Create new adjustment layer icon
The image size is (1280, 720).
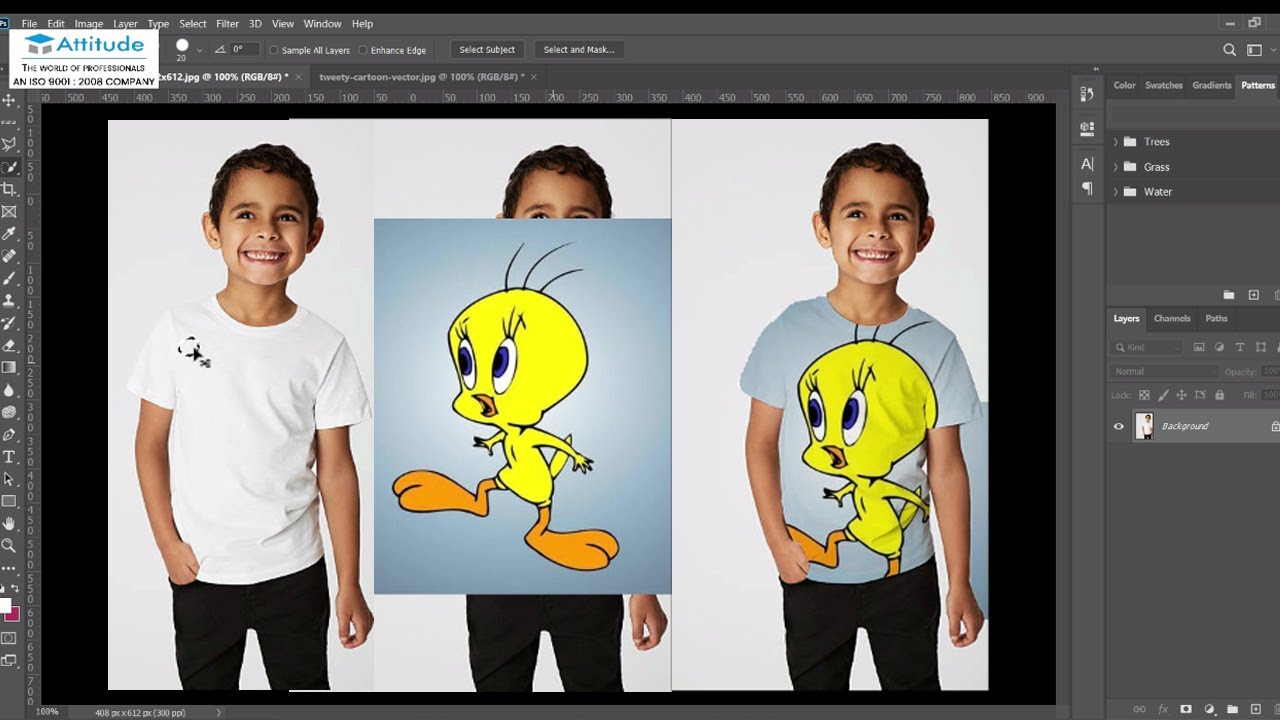pyautogui.click(x=1209, y=709)
